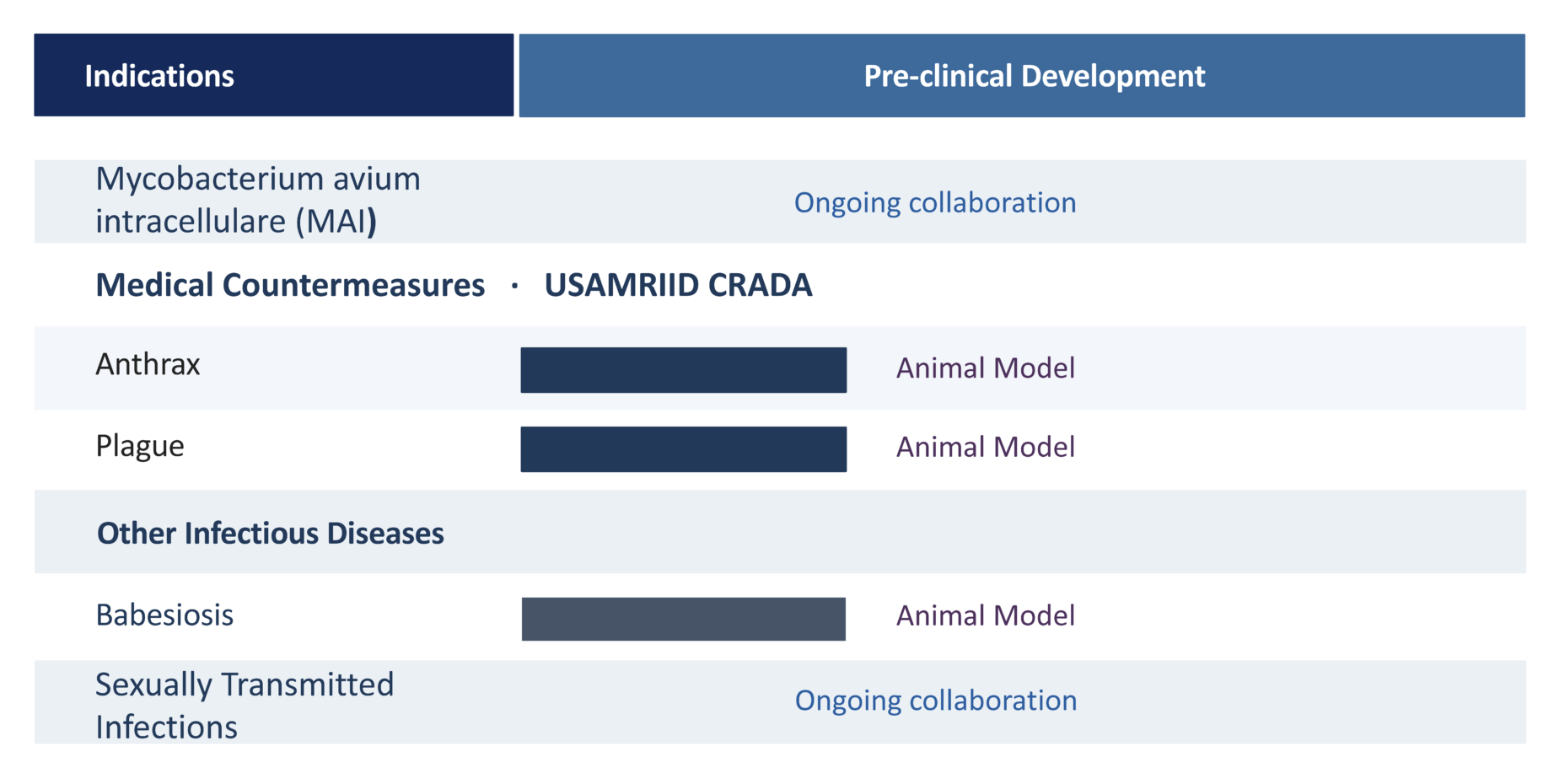The height and width of the screenshot is (784, 1554).
Task: Click the (MAI) abbreviation
Action: click(336, 222)
